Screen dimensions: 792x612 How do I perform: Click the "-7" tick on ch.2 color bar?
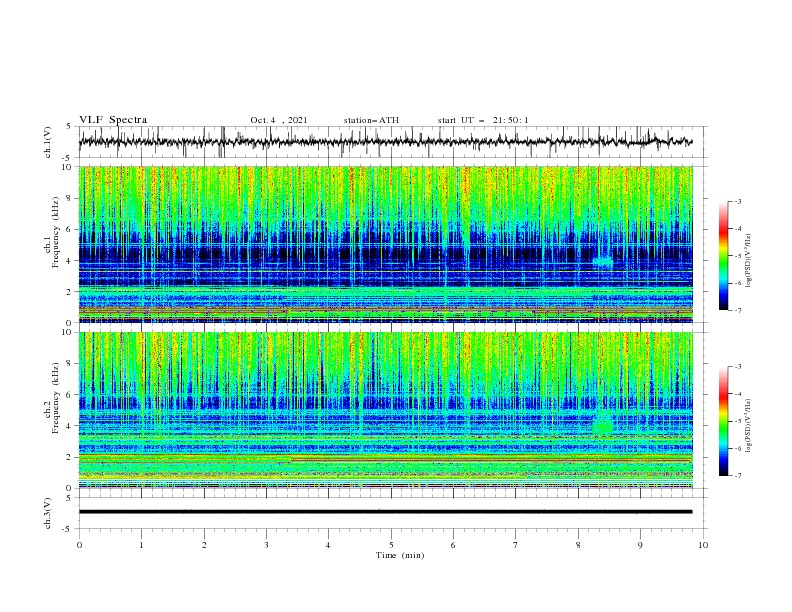click(738, 476)
